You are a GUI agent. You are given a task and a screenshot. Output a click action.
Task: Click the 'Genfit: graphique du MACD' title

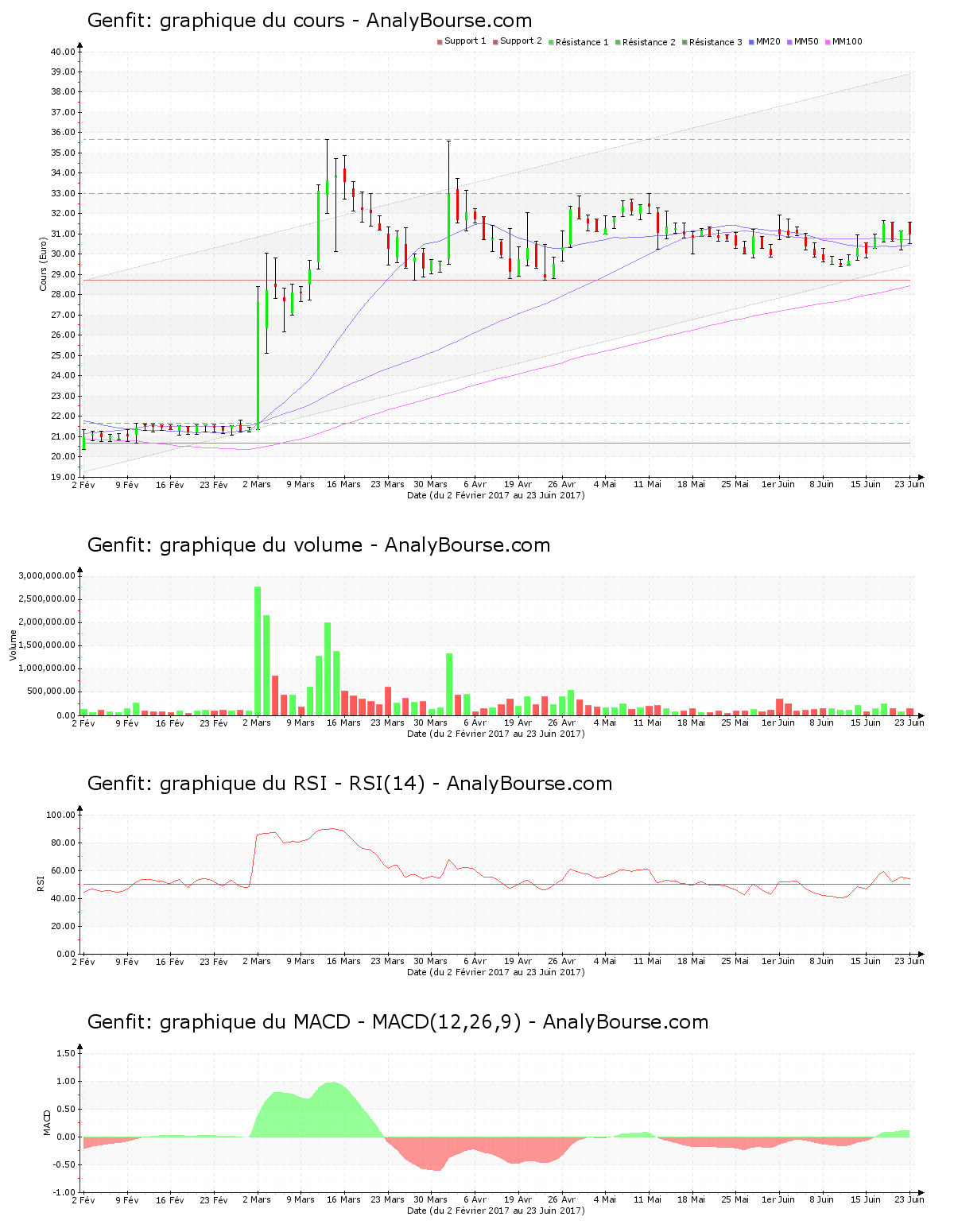[397, 1022]
